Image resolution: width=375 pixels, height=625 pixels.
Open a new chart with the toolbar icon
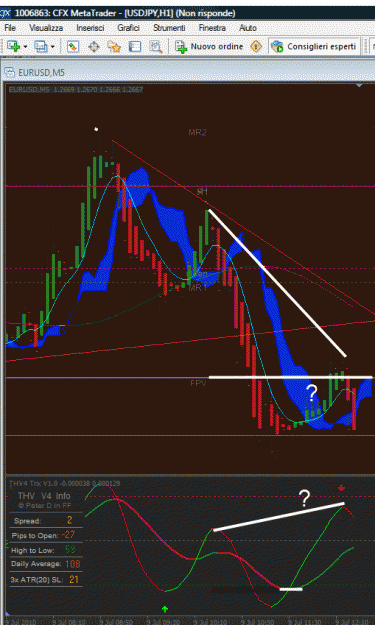pyautogui.click(x=13, y=47)
